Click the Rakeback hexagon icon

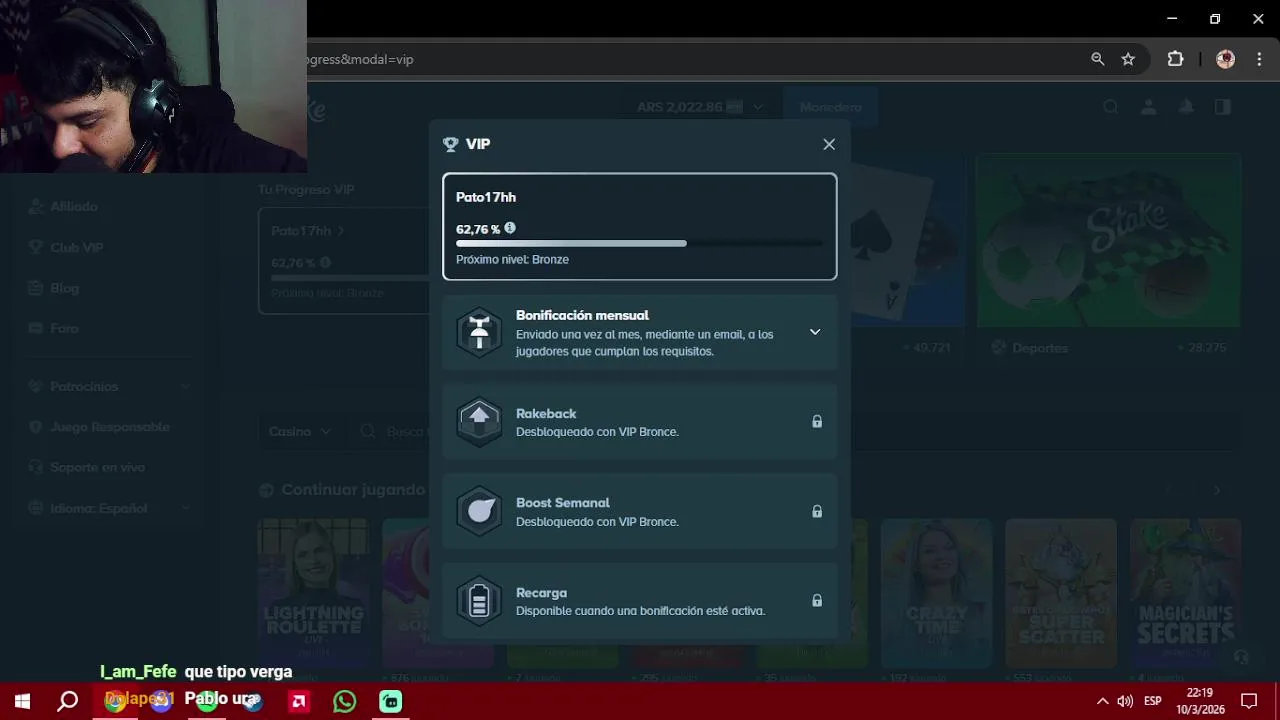479,422
